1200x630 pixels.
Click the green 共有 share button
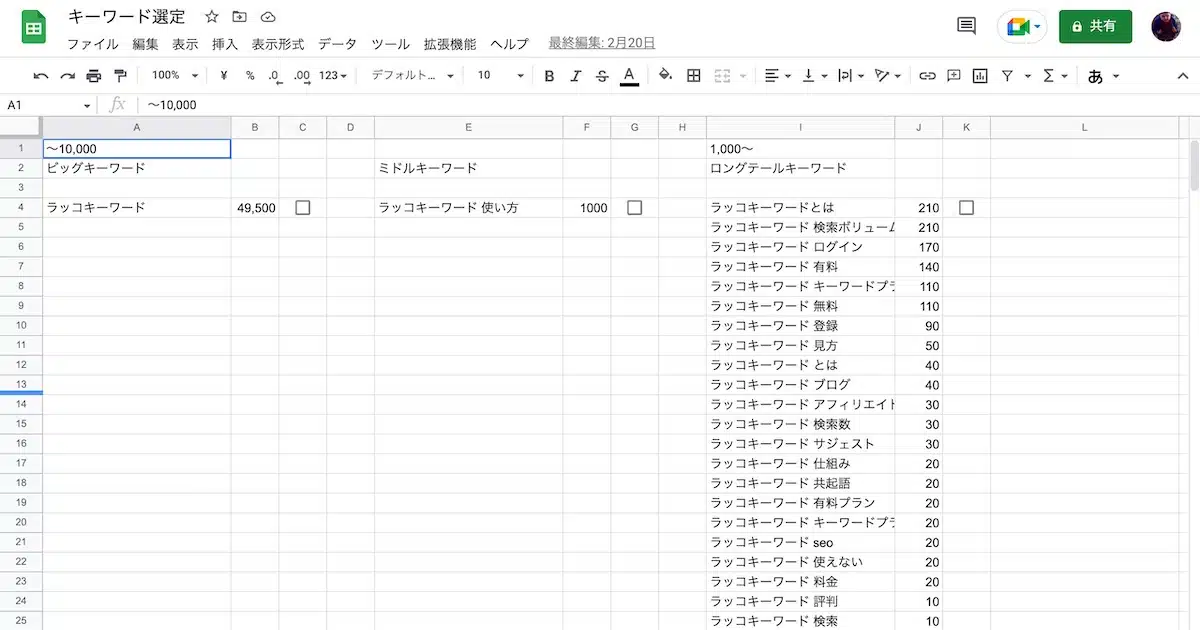[x=1095, y=26]
